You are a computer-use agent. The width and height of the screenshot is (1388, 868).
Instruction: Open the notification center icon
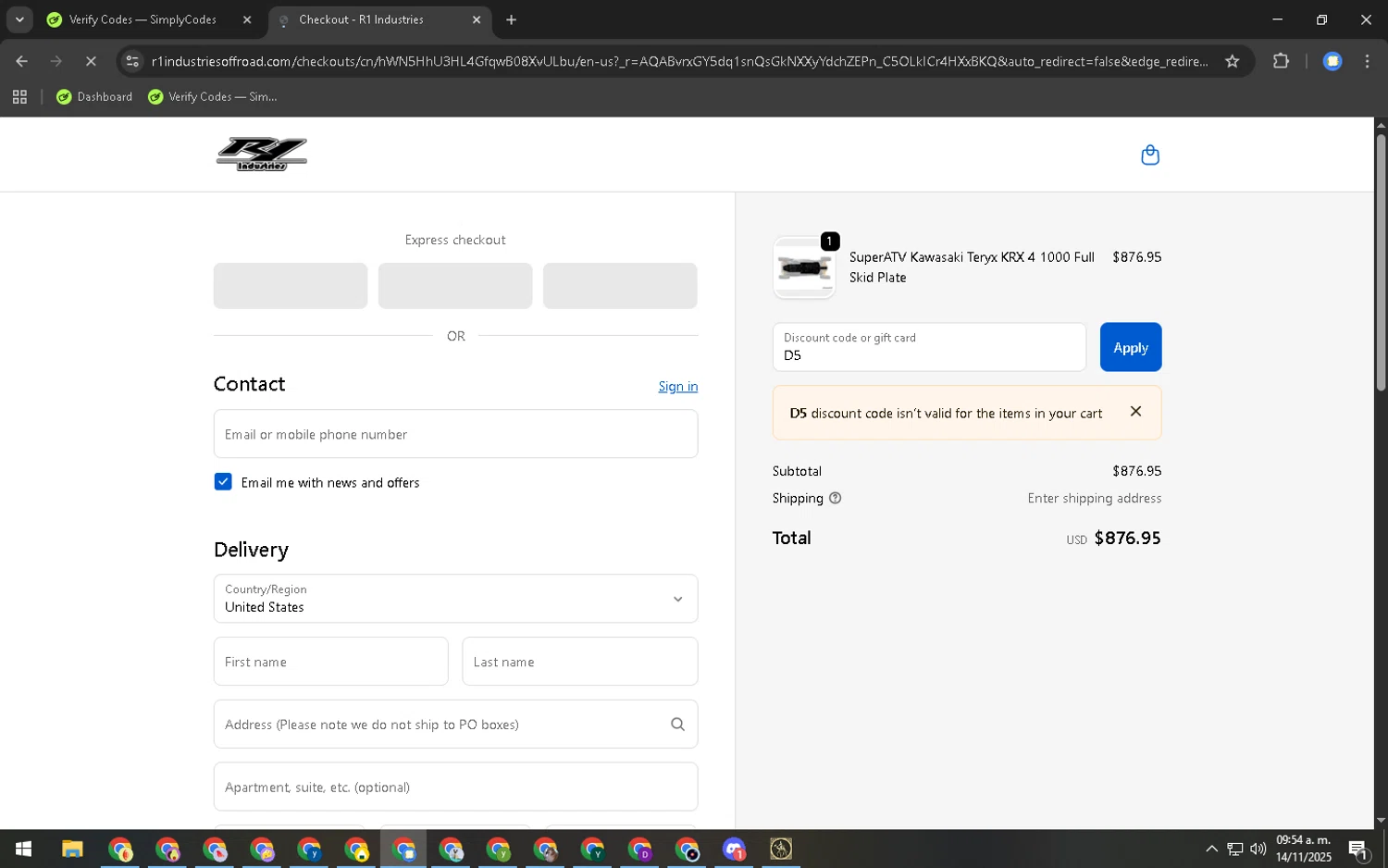[1358, 849]
